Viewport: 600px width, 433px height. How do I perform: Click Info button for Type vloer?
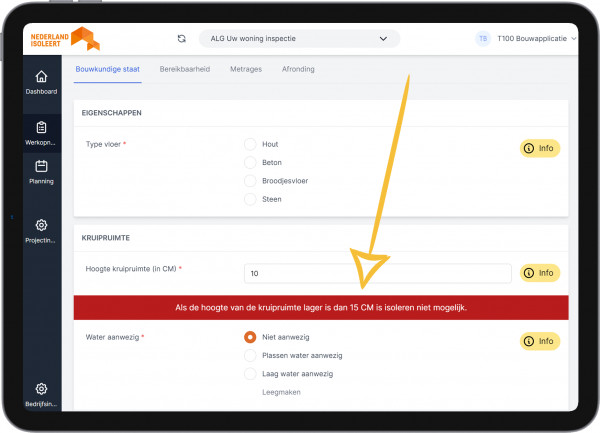(x=540, y=148)
